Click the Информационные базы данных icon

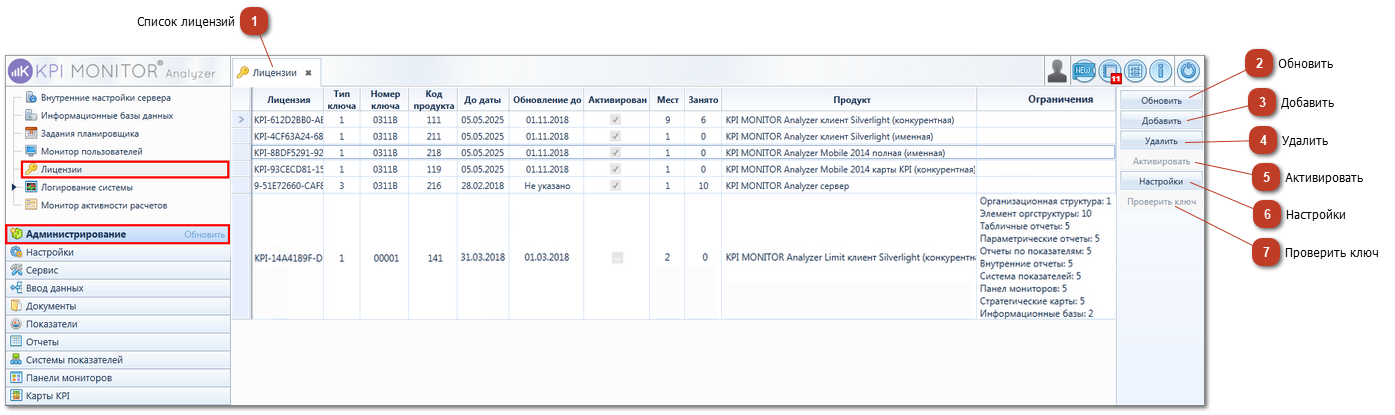tap(31, 115)
